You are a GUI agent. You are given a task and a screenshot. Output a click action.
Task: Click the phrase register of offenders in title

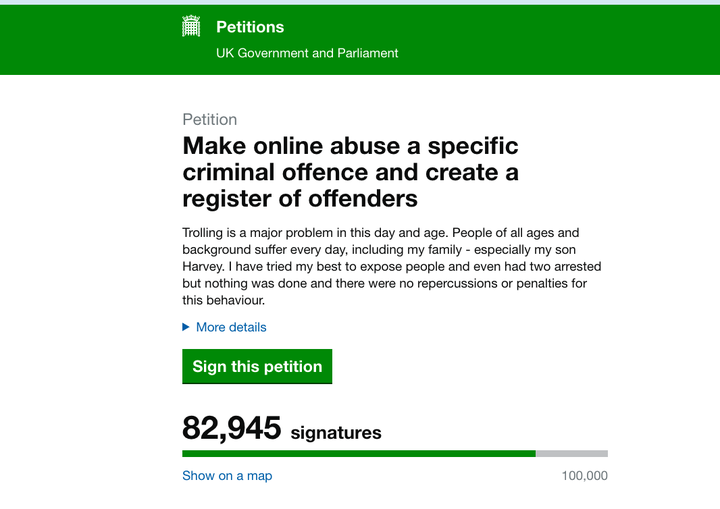(300, 199)
